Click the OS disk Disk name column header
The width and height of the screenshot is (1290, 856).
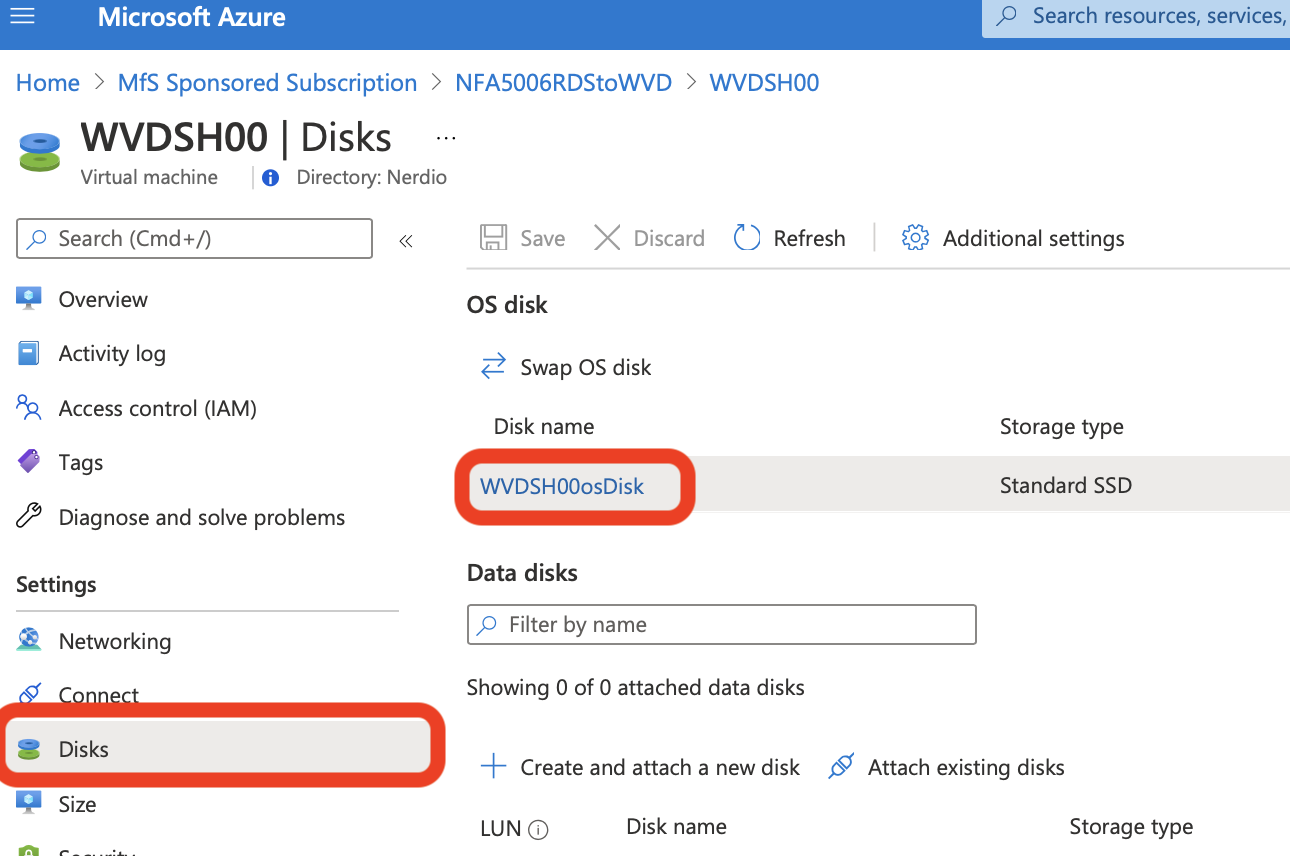pyautogui.click(x=544, y=427)
